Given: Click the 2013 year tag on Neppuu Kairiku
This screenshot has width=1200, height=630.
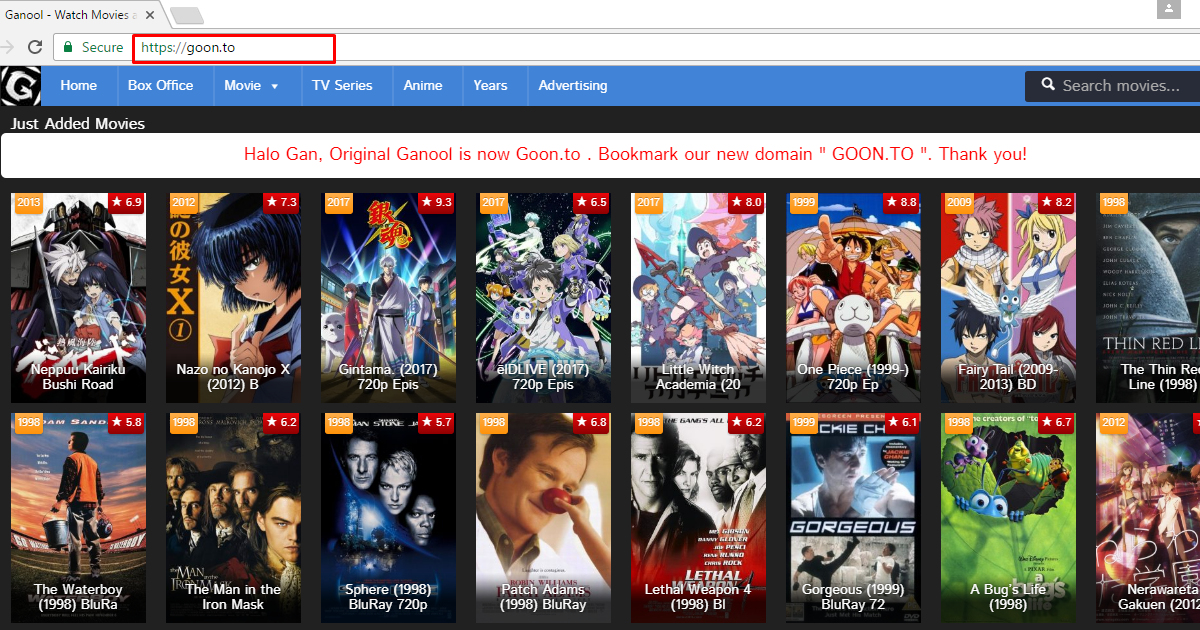Looking at the screenshot, I should [28, 202].
